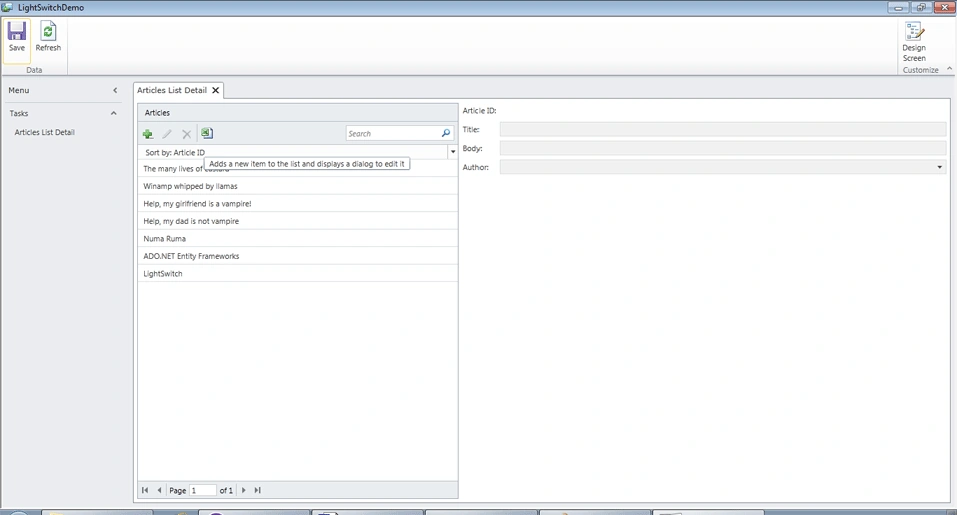Go to previous page arrow
Viewport: 957px width, 515px height.
coord(159,490)
